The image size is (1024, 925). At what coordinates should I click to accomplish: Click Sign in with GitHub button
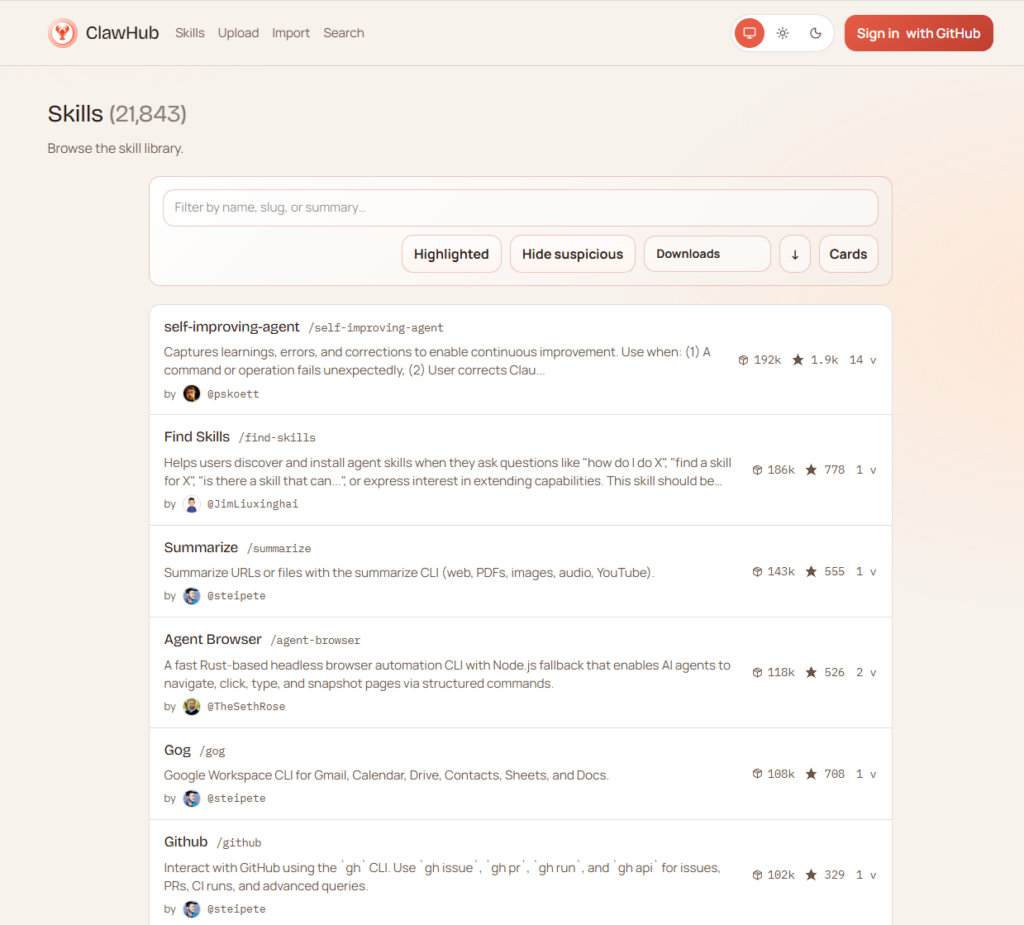tap(918, 33)
